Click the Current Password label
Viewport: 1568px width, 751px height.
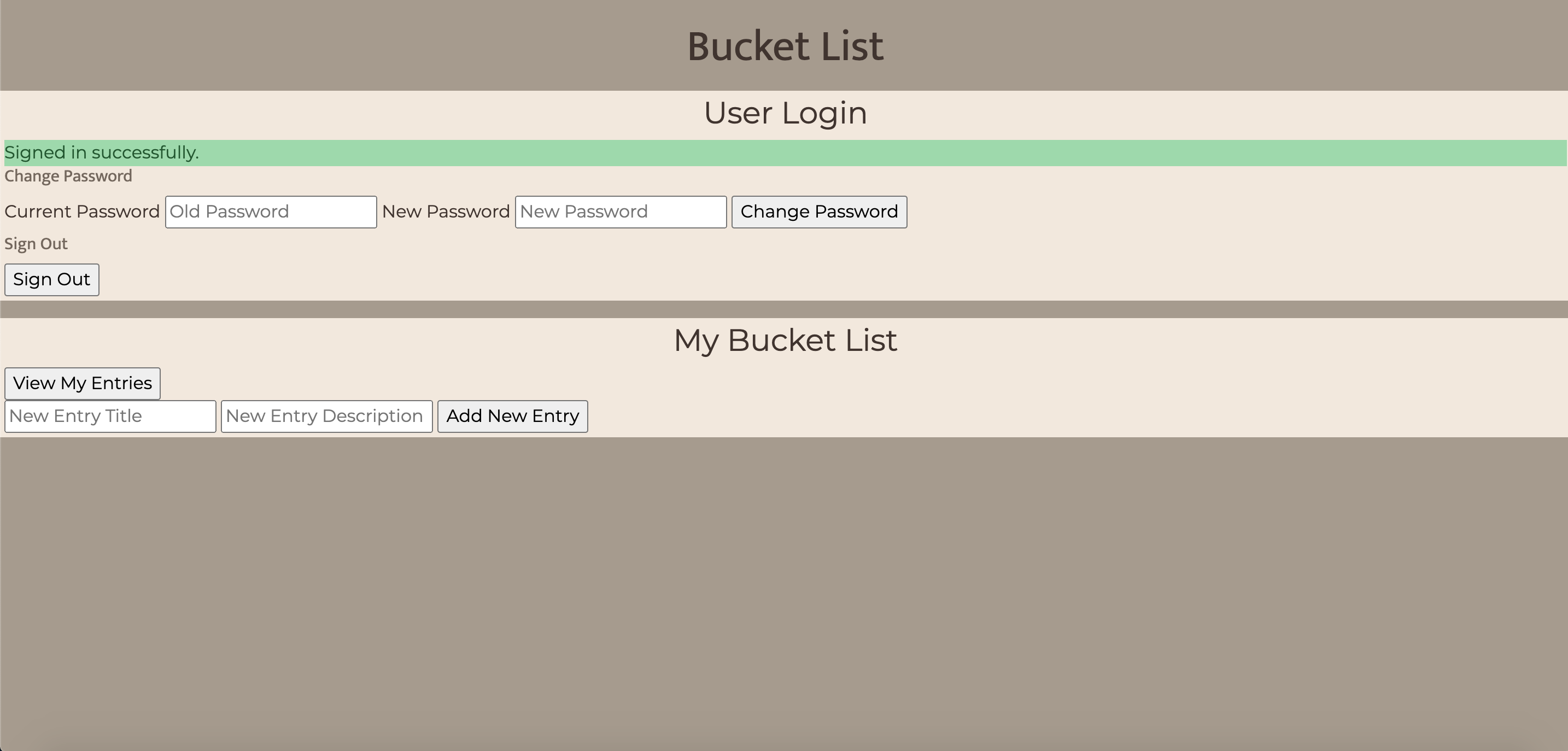[81, 212]
